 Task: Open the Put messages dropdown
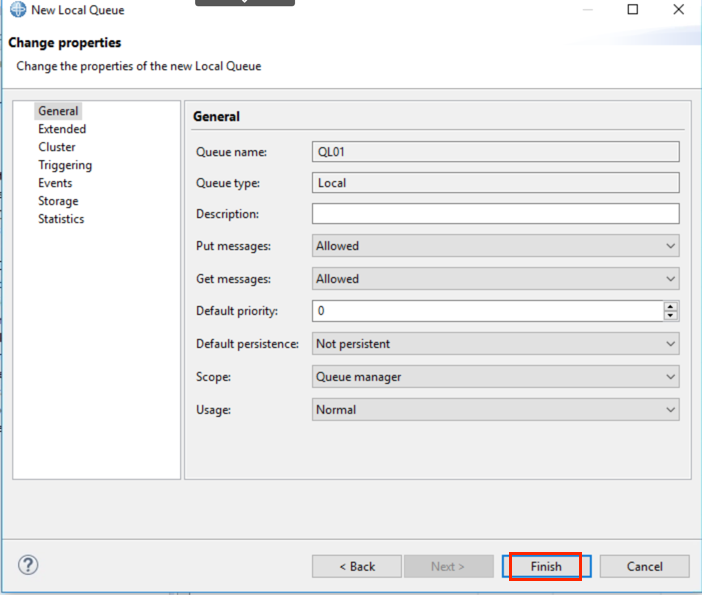(x=496, y=246)
